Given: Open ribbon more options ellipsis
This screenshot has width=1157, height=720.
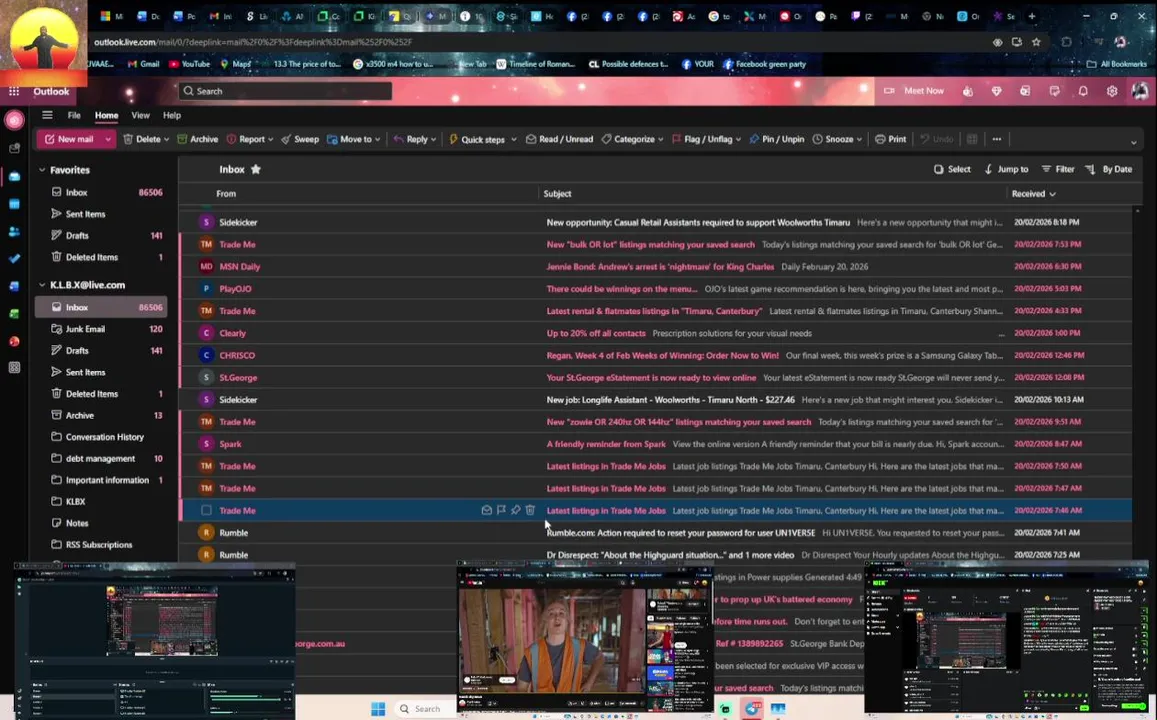Looking at the screenshot, I should (997, 139).
